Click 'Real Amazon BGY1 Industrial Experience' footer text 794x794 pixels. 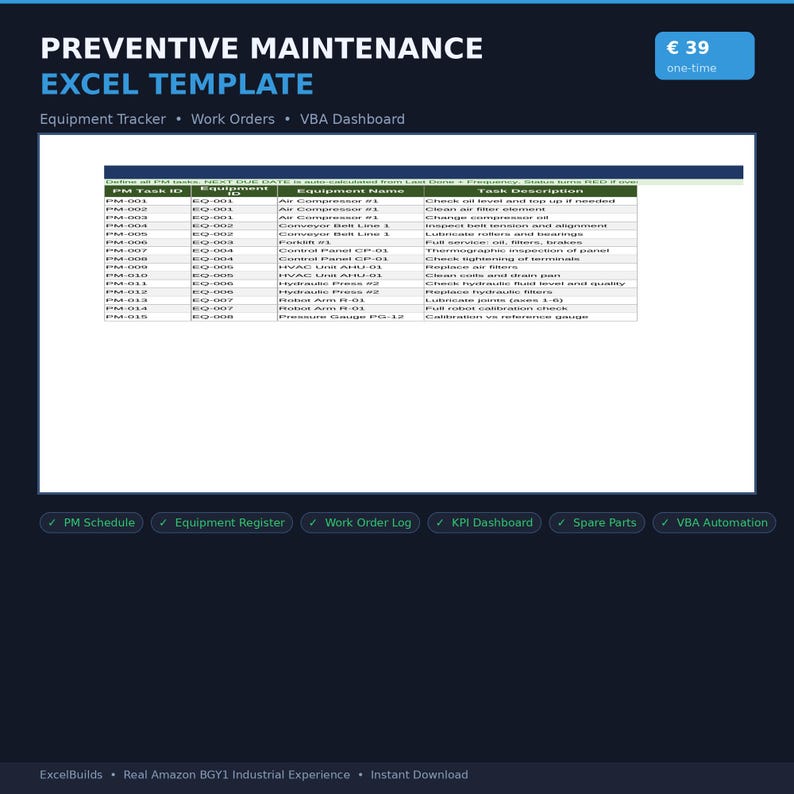(x=236, y=775)
